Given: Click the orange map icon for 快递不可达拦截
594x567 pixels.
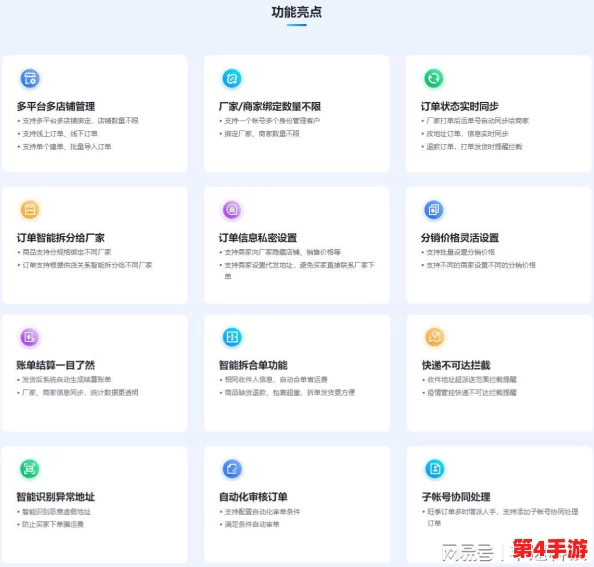Looking at the screenshot, I should [434, 337].
